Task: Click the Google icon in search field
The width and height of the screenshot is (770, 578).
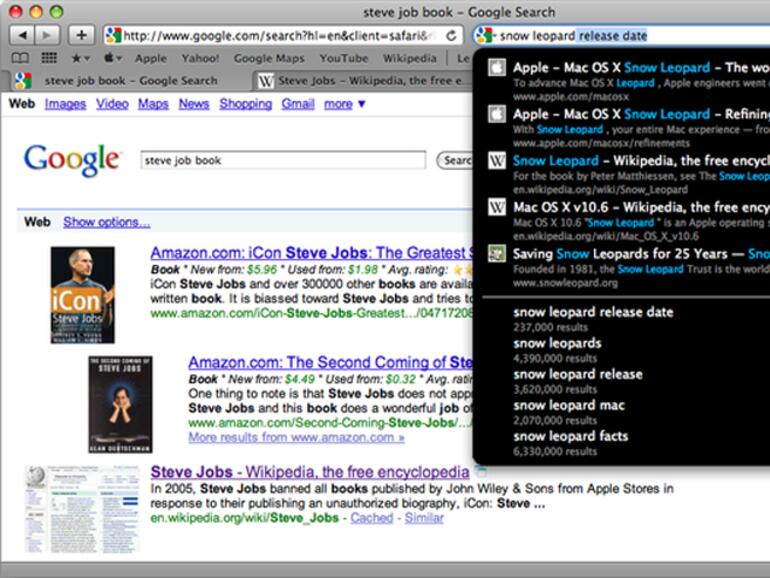Action: (484, 36)
